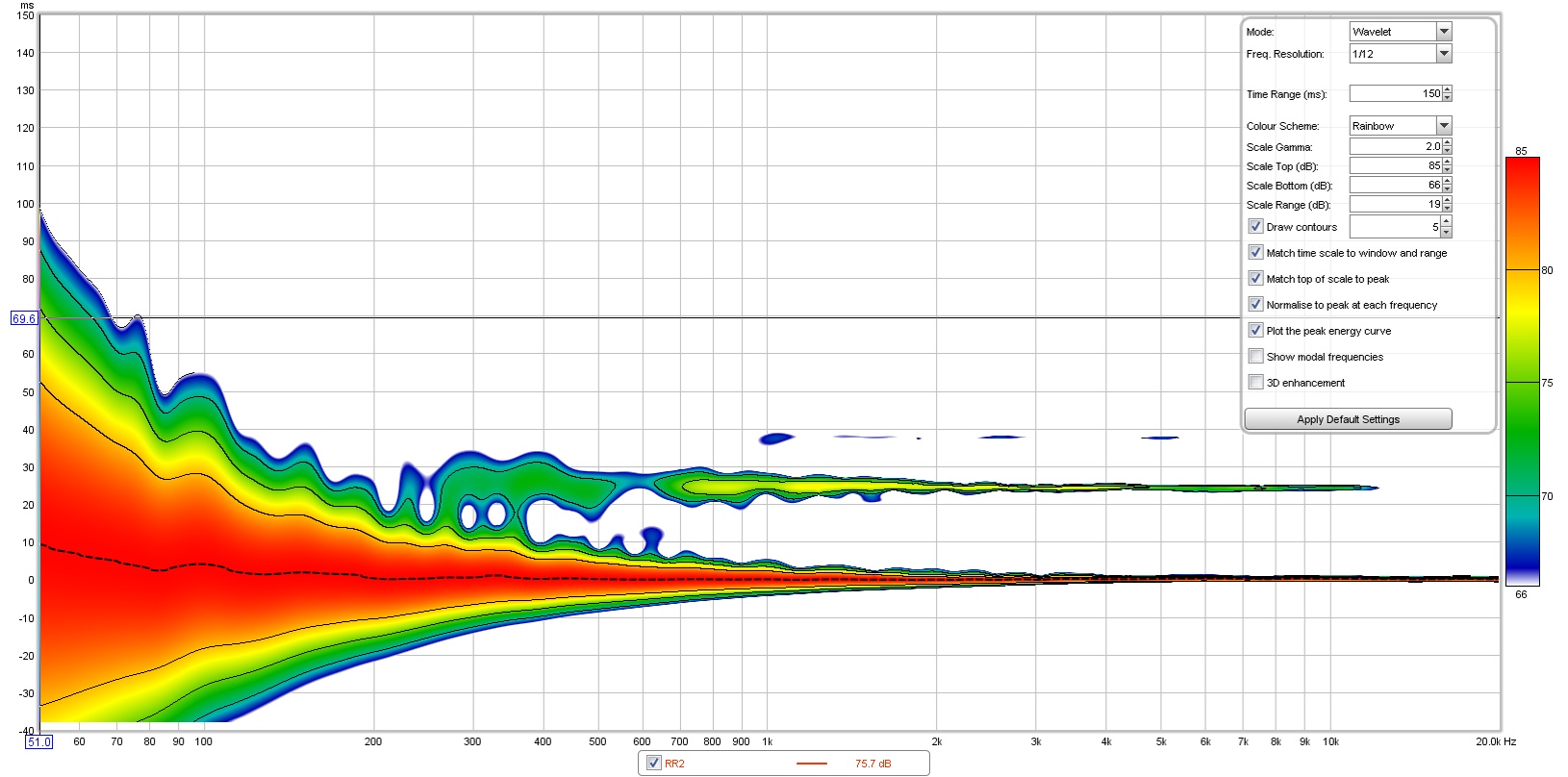Decrease the contour count with the down arrow
The image size is (1568, 777).
[1447, 232]
